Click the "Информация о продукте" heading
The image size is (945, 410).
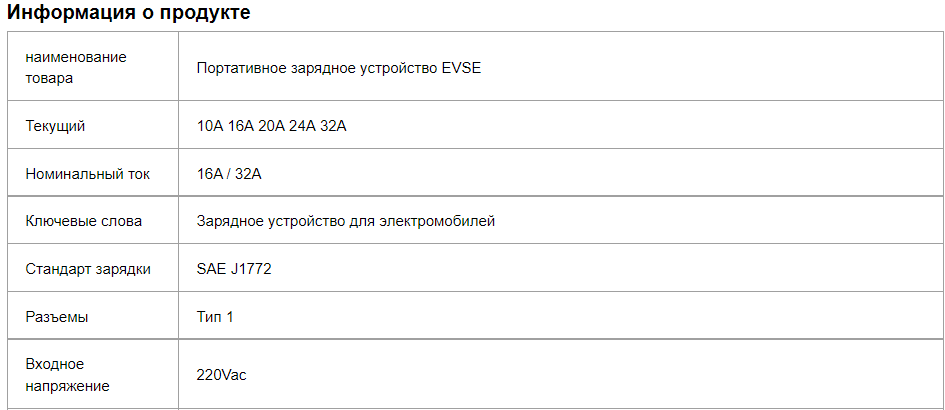tap(128, 13)
